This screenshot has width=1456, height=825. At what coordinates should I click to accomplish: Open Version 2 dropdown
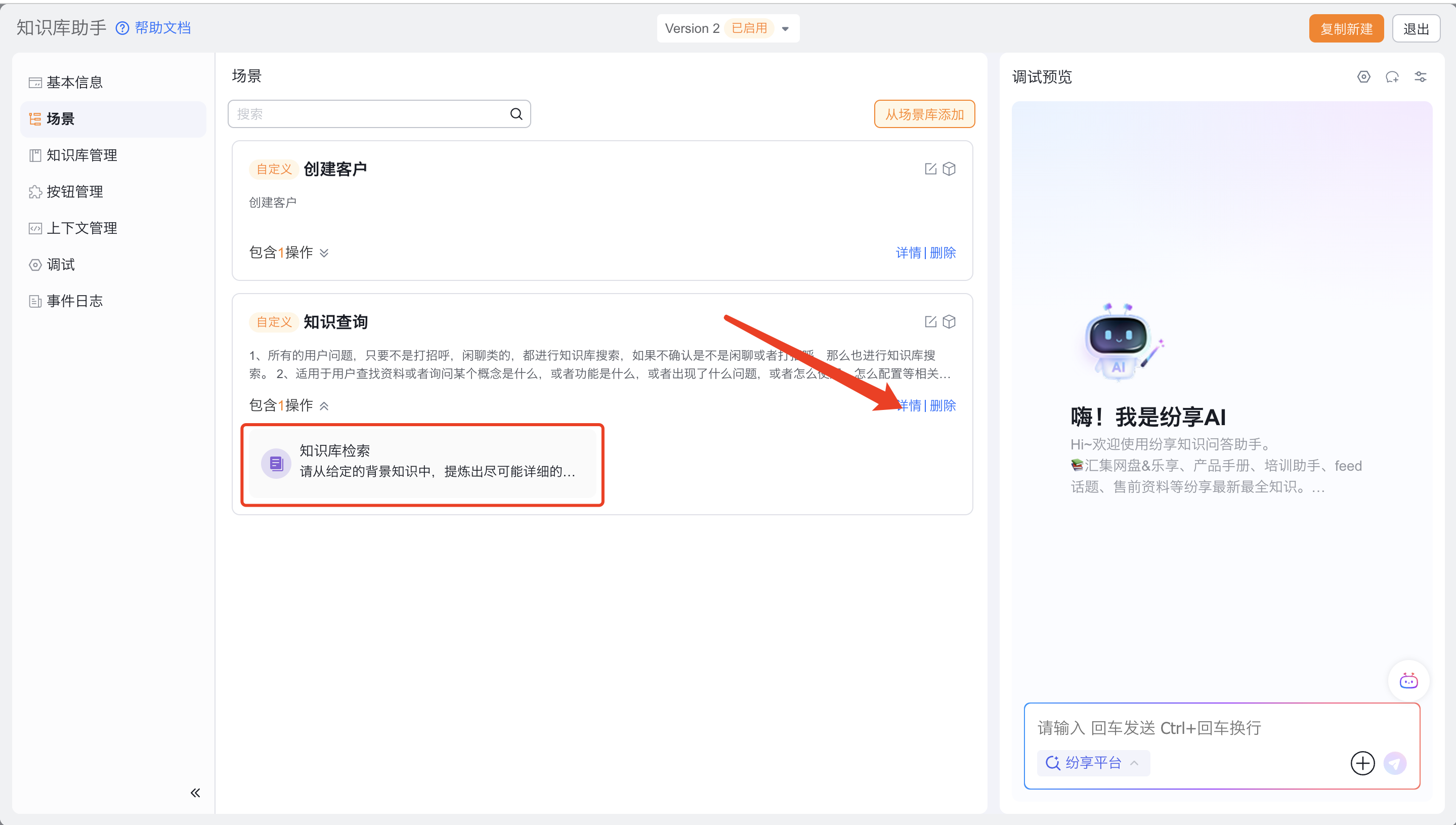coord(785,29)
